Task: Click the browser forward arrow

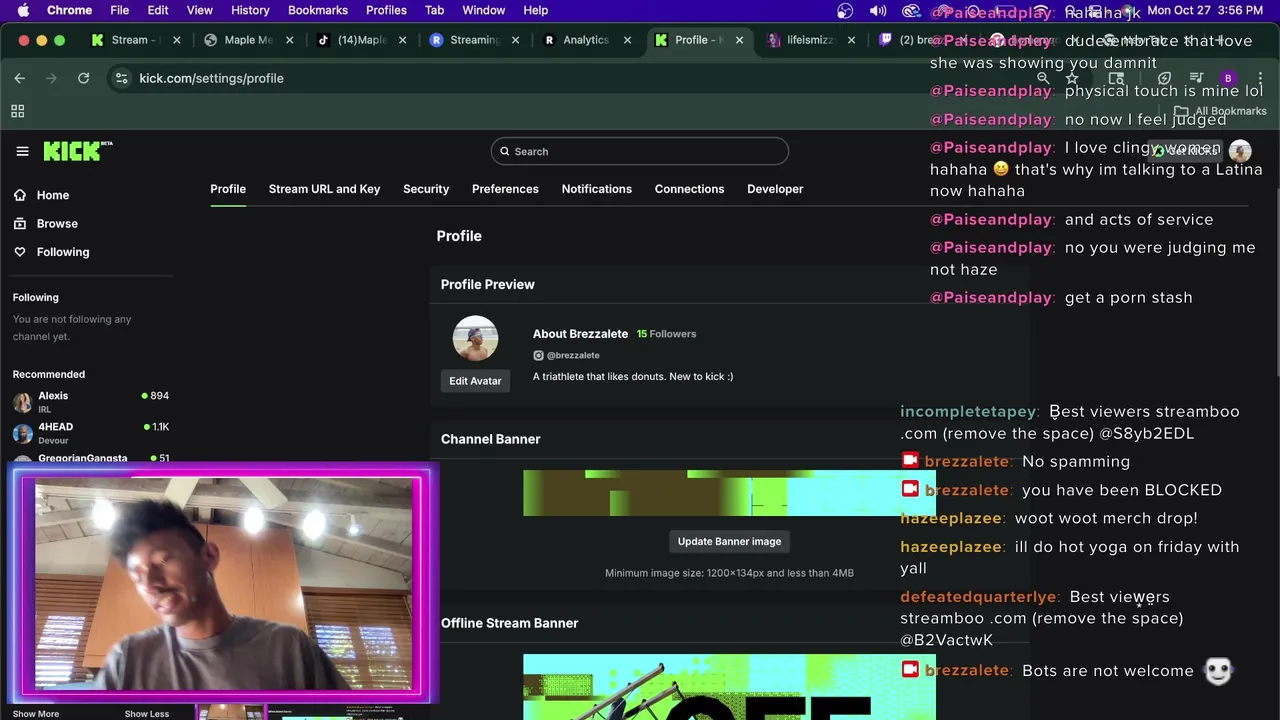Action: (52, 78)
